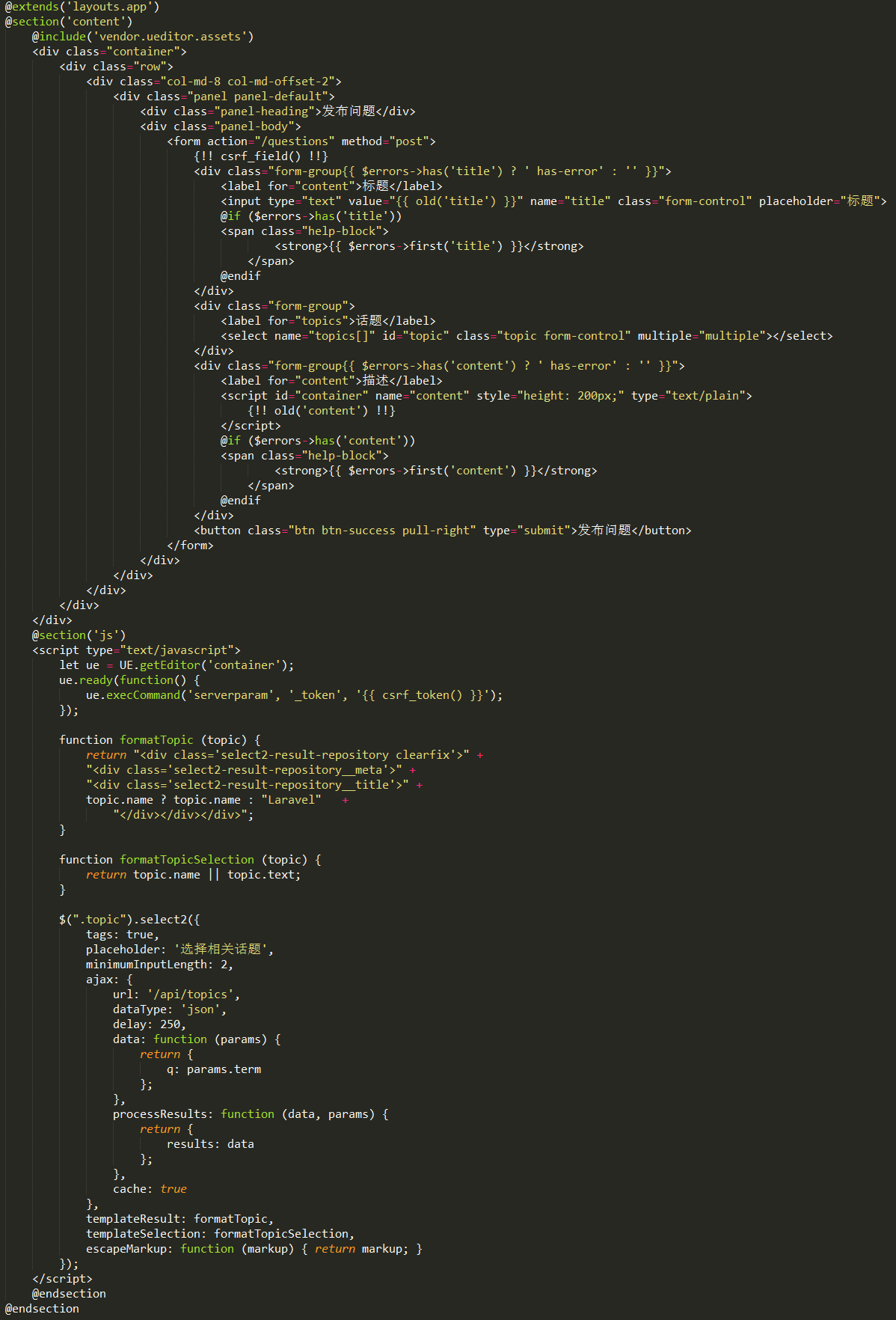Click the {!! csrf_field() !!} line

pyautogui.click(x=261, y=156)
